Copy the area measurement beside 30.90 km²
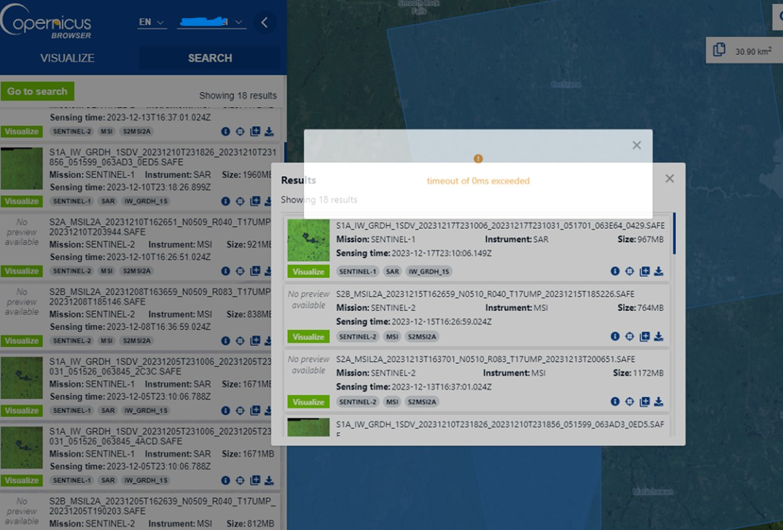 719,50
